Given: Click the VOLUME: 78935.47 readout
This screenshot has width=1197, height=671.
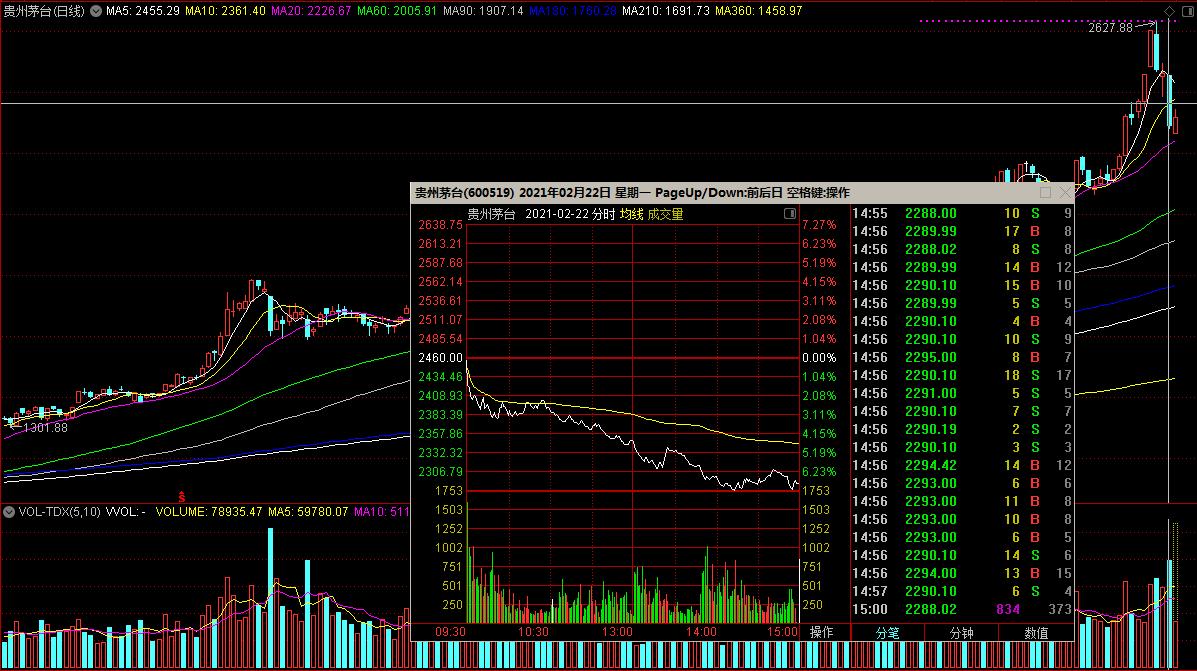Looking at the screenshot, I should 209,511.
